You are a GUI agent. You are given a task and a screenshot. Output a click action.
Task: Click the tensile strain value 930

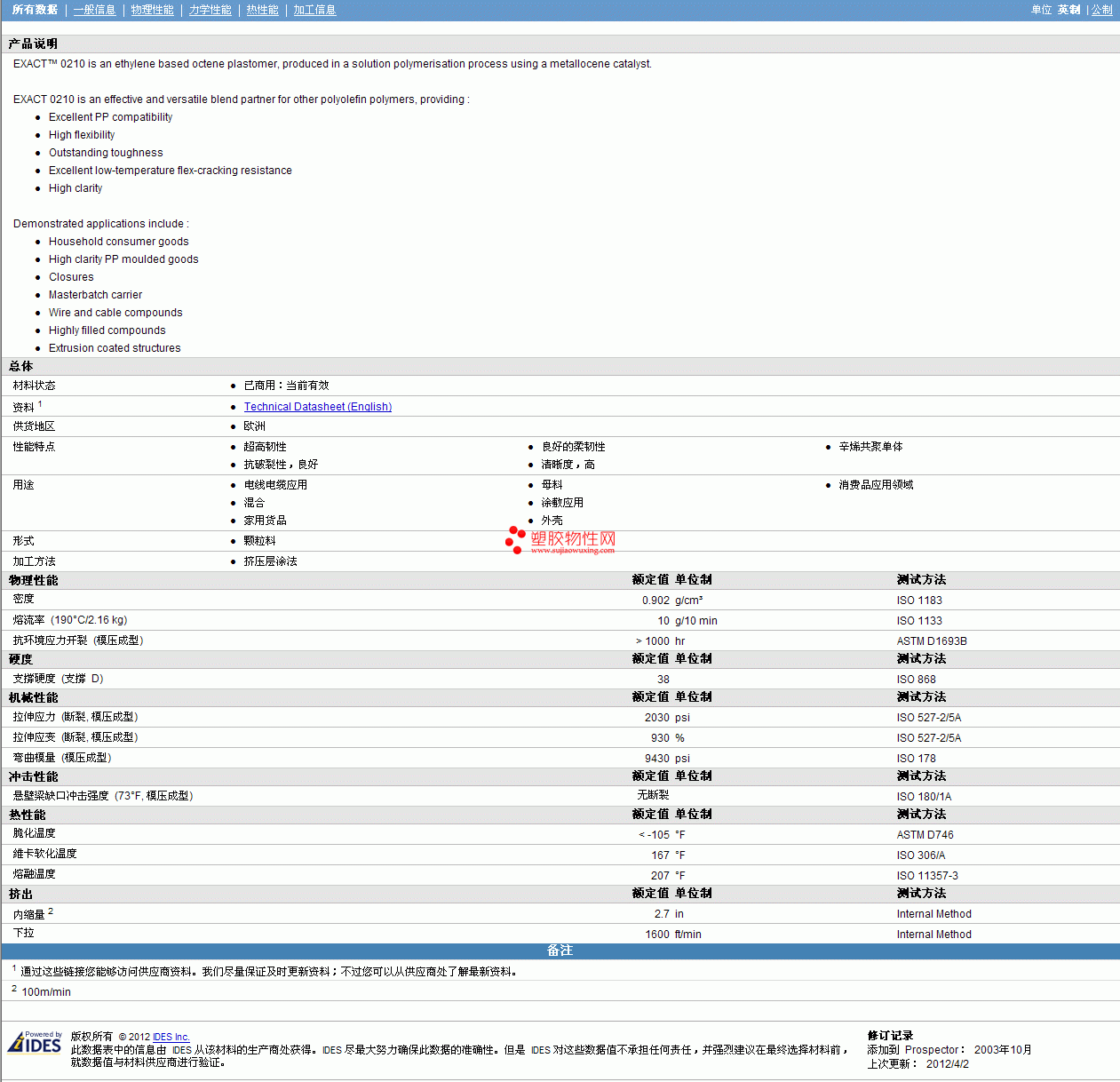coord(660,738)
